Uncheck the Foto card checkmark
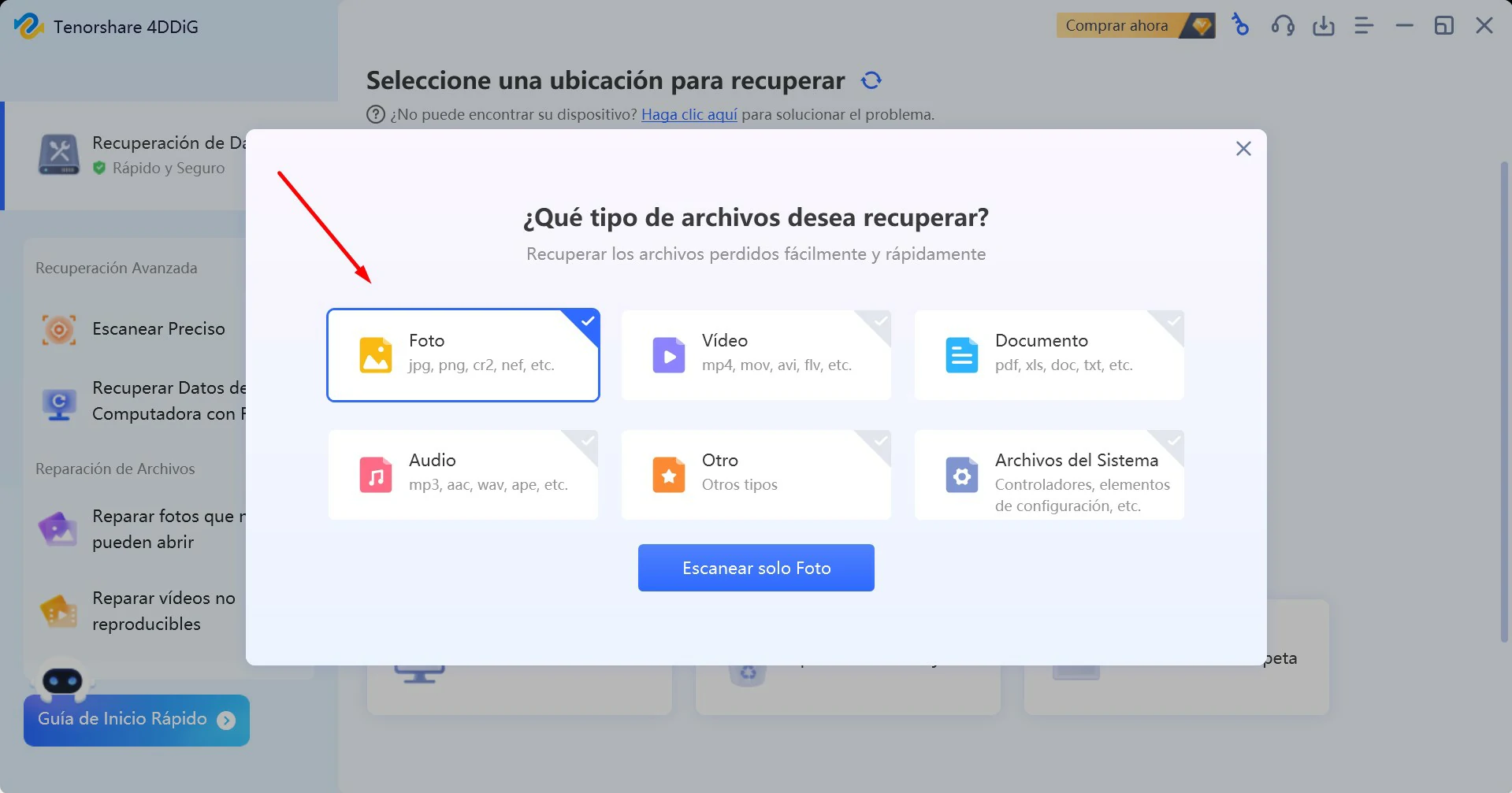The width and height of the screenshot is (1512, 793). pos(587,321)
